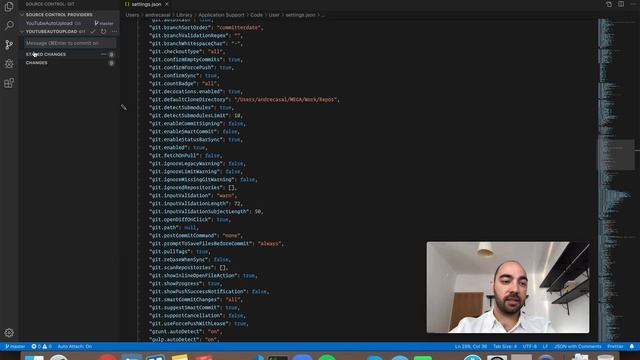The height and width of the screenshot is (360, 640).
Task: Open notifications bell in status bar
Action: point(632,347)
